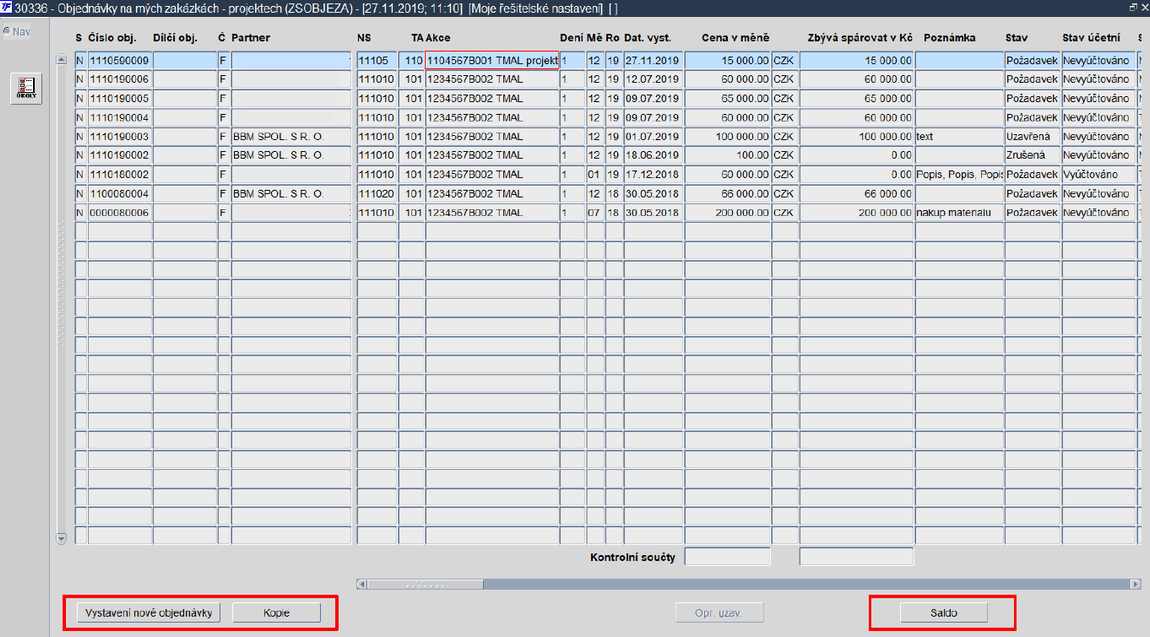Click the Kopie button
Viewport: 1150px width, 637px height.
click(x=276, y=613)
